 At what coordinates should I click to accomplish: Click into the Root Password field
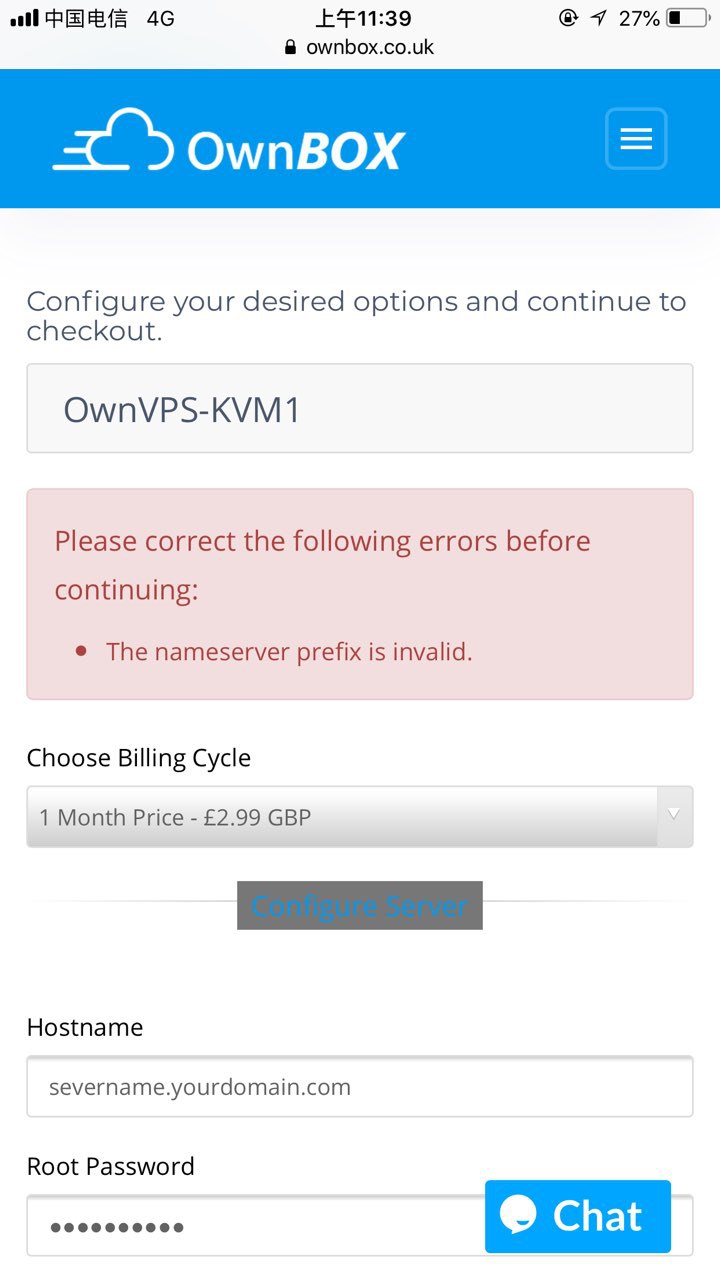(x=250, y=1226)
